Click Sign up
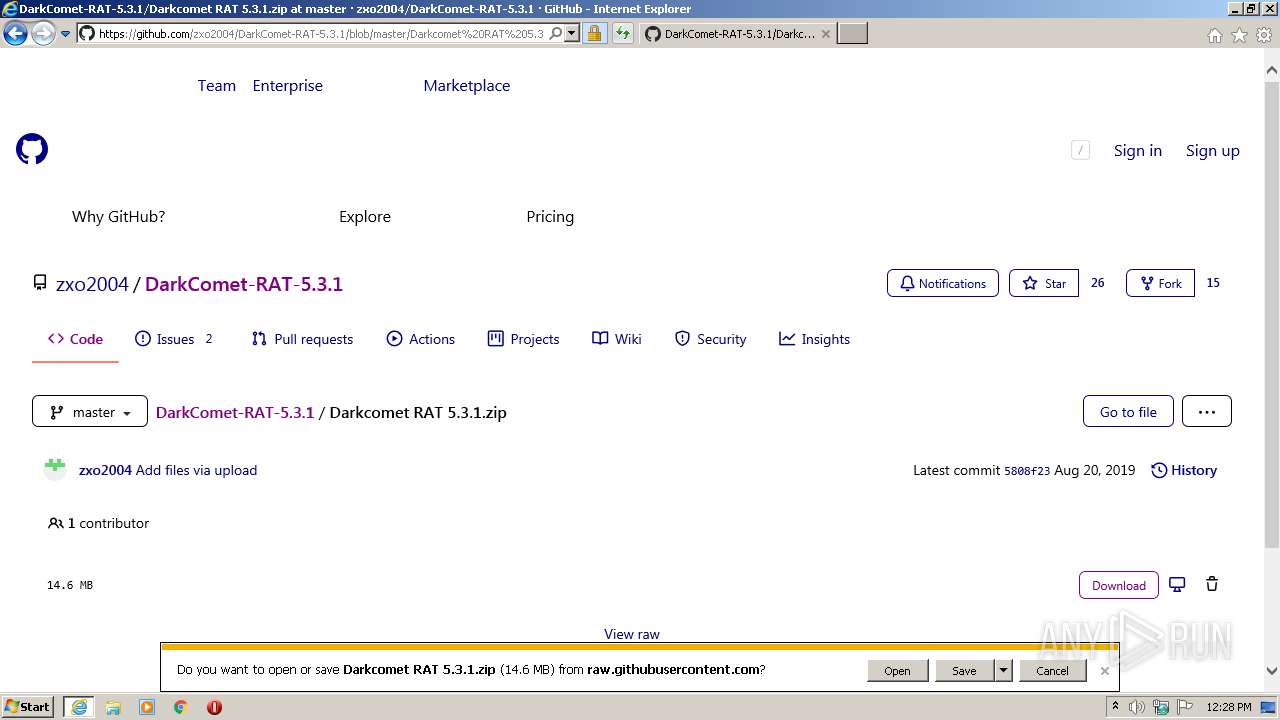 click(1213, 150)
